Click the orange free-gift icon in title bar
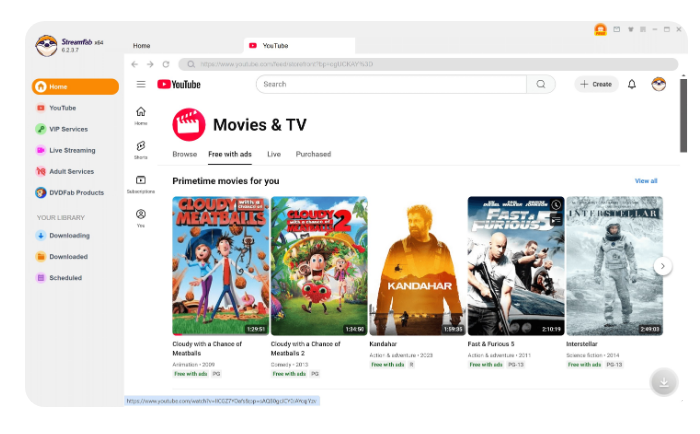This screenshot has height=434, width=700. pos(600,30)
